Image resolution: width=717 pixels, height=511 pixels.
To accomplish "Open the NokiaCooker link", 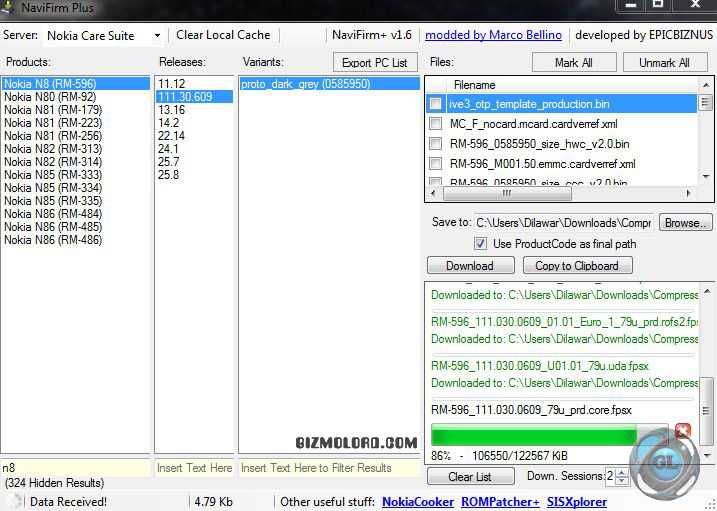I will click(418, 502).
